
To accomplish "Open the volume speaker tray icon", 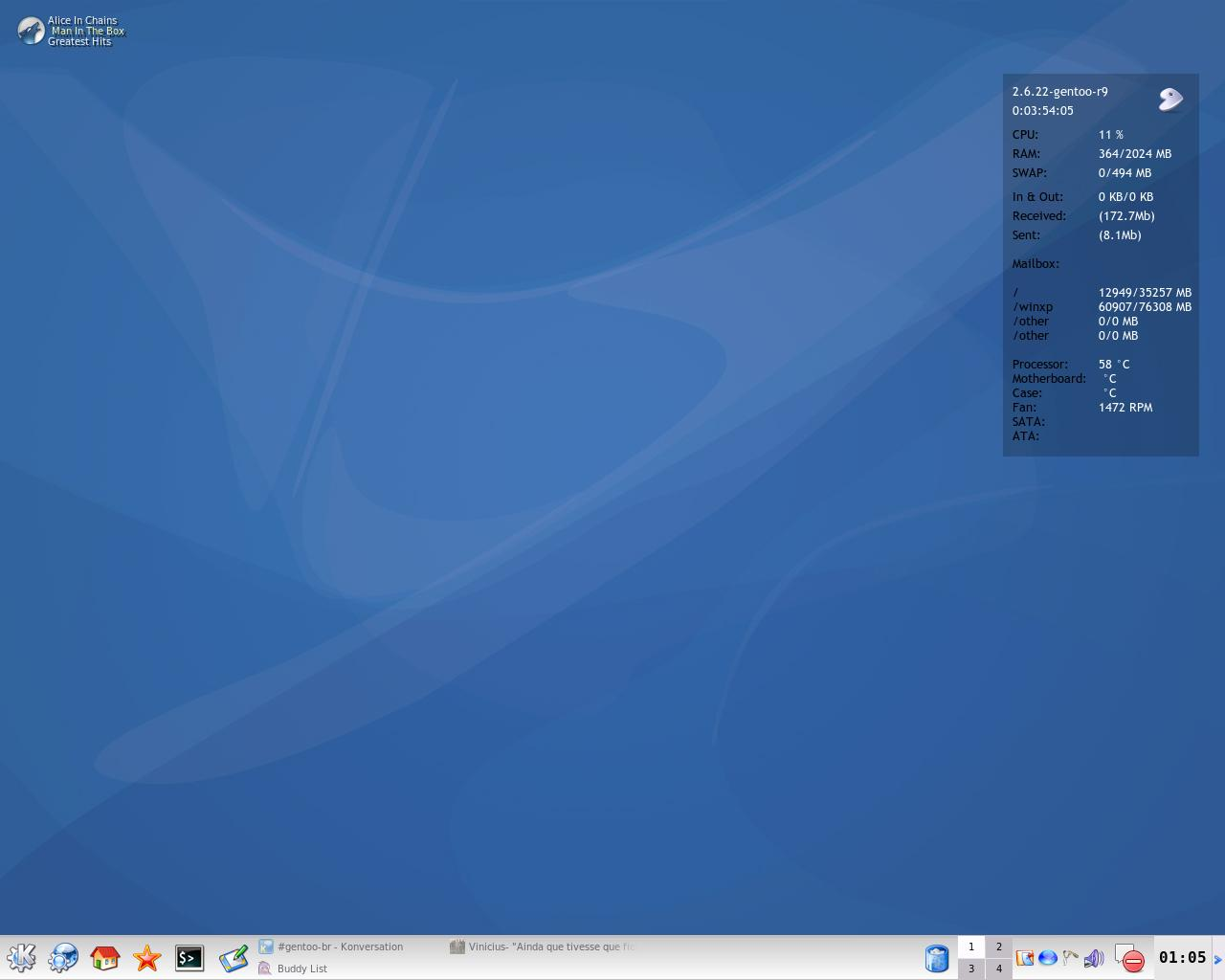I will 1093,958.
